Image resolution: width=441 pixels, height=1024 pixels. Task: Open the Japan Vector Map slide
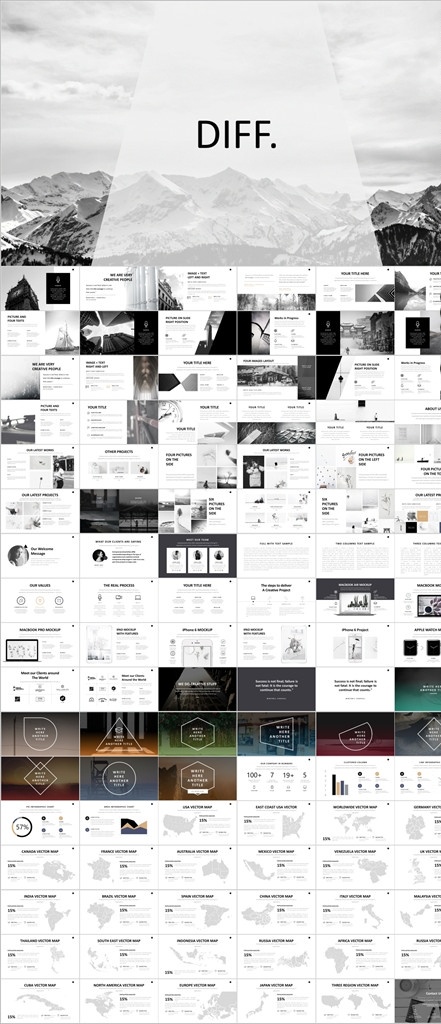pos(276,1000)
